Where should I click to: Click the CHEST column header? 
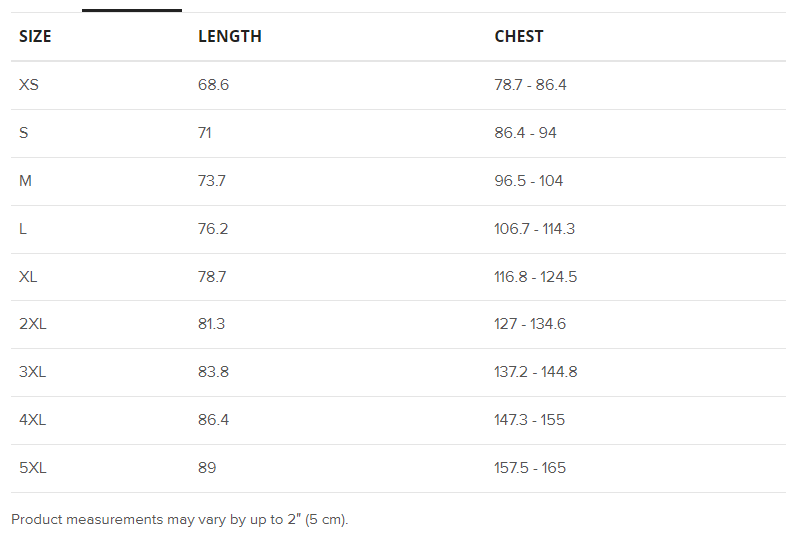click(519, 37)
